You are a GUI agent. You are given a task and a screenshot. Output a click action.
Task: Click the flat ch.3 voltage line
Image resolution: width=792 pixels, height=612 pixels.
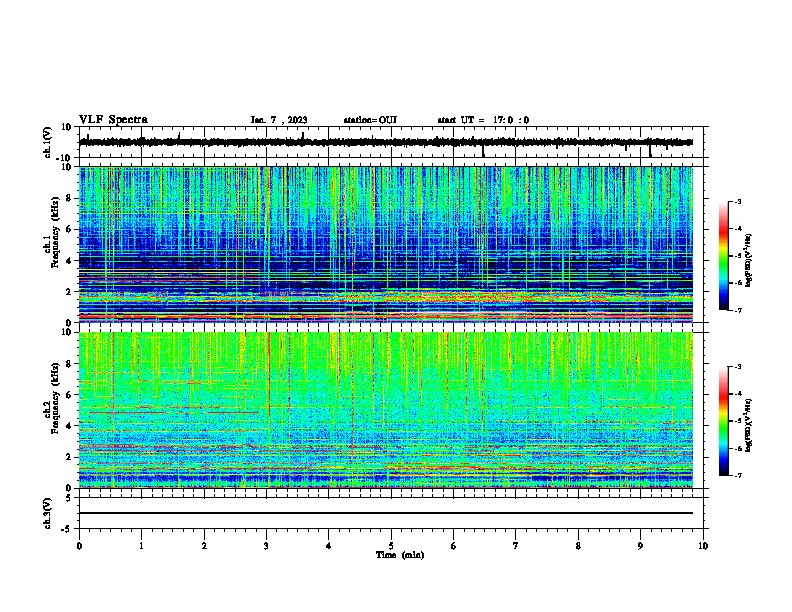[386, 513]
